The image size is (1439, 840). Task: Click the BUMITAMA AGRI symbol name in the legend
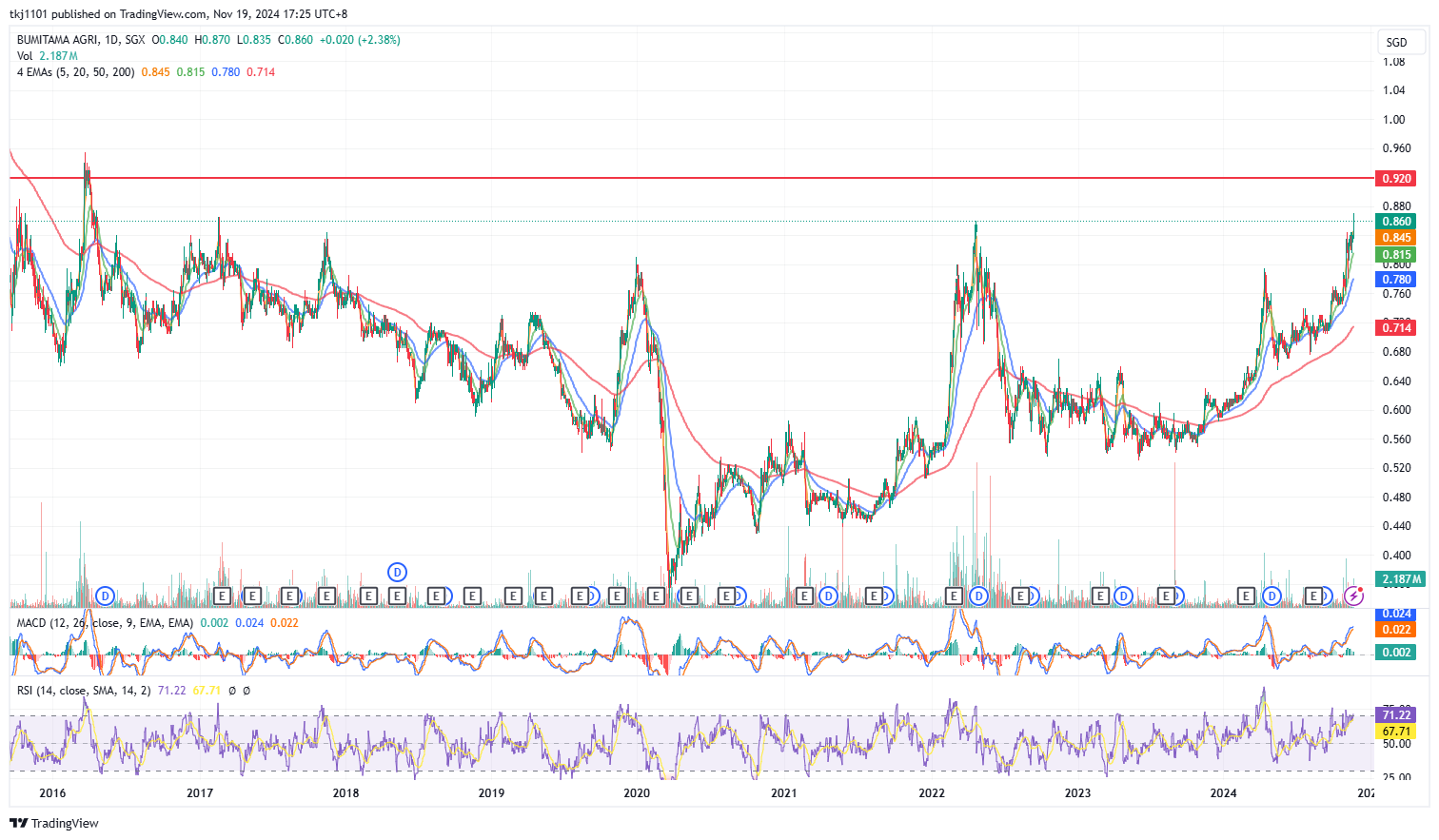pyautogui.click(x=58, y=40)
